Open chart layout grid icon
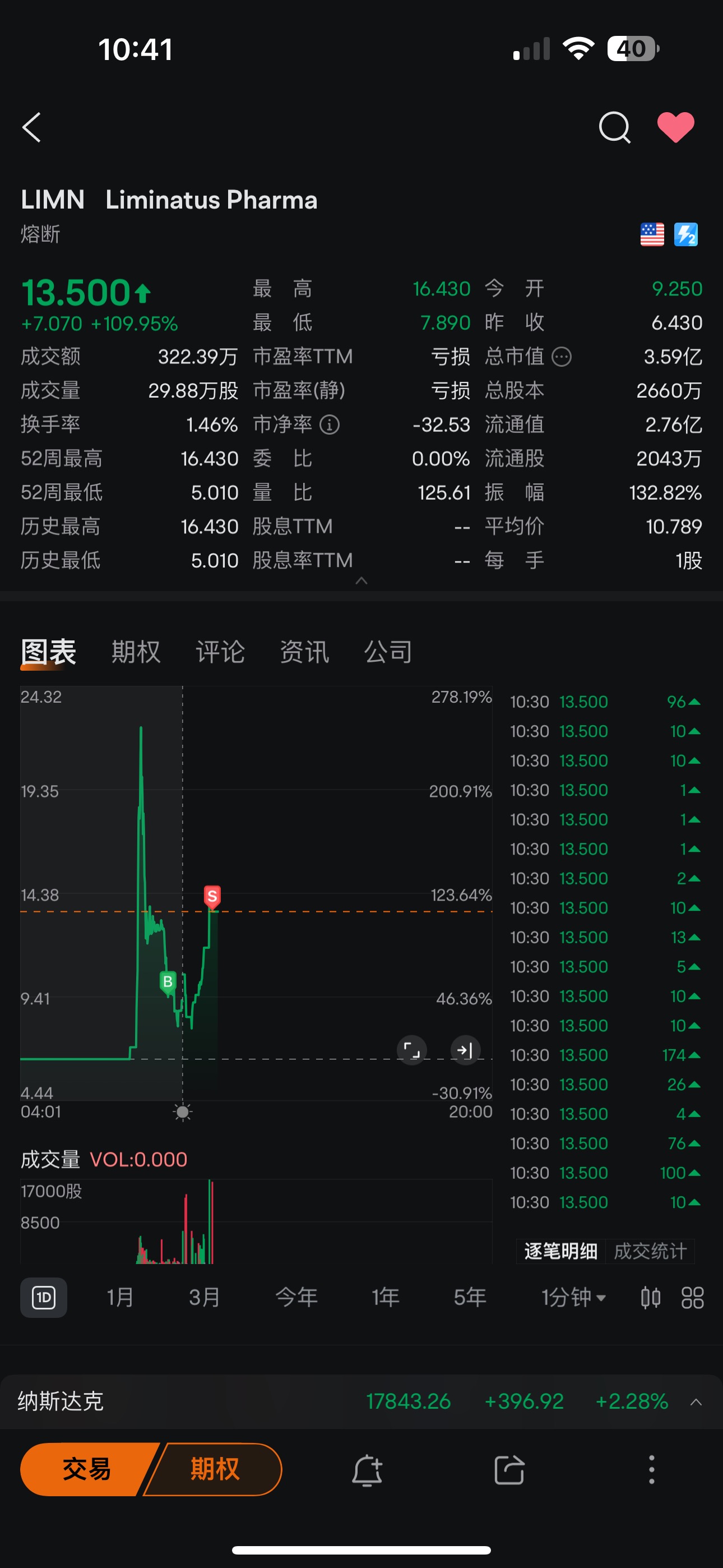723x1568 pixels. click(x=693, y=1297)
